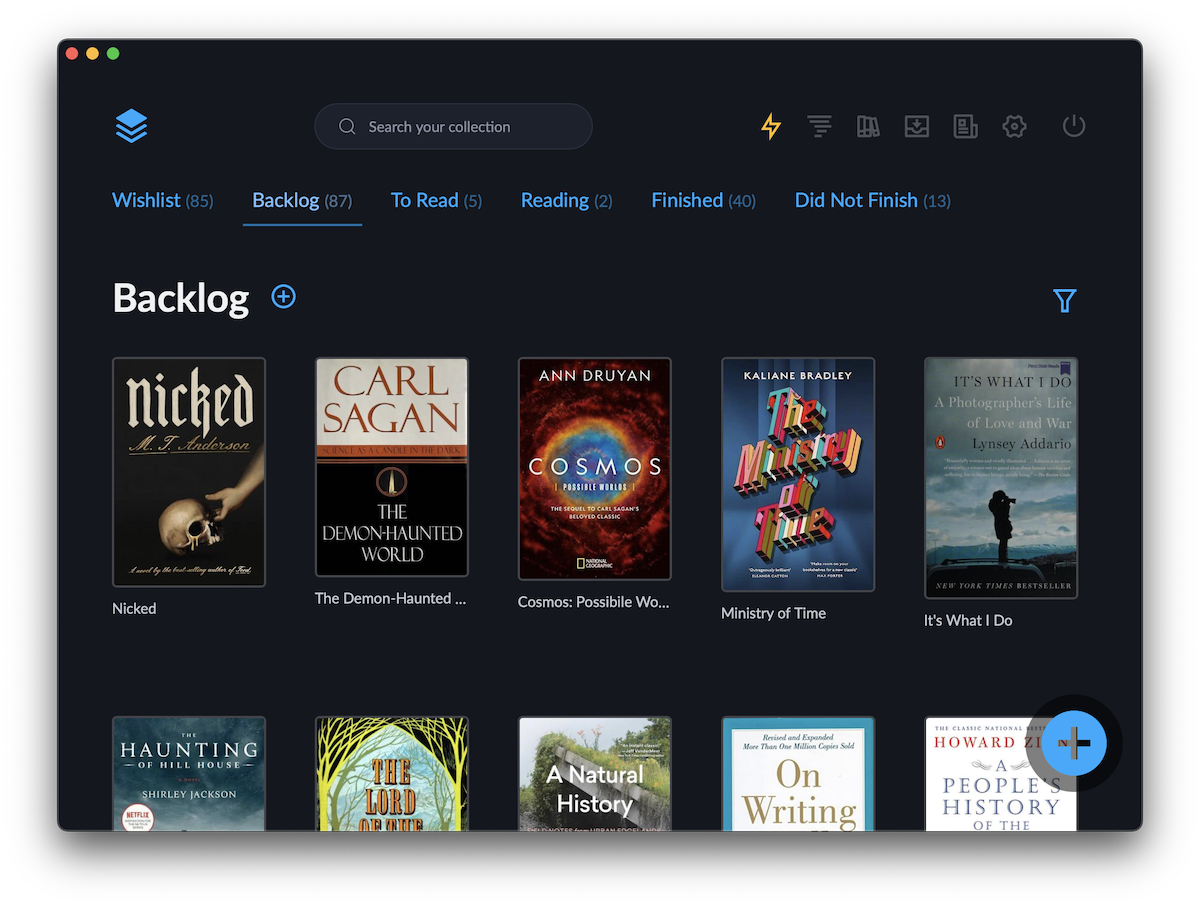Click the 'Cosmos: Possibile Wo...' title
This screenshot has width=1200, height=907.
tap(594, 602)
